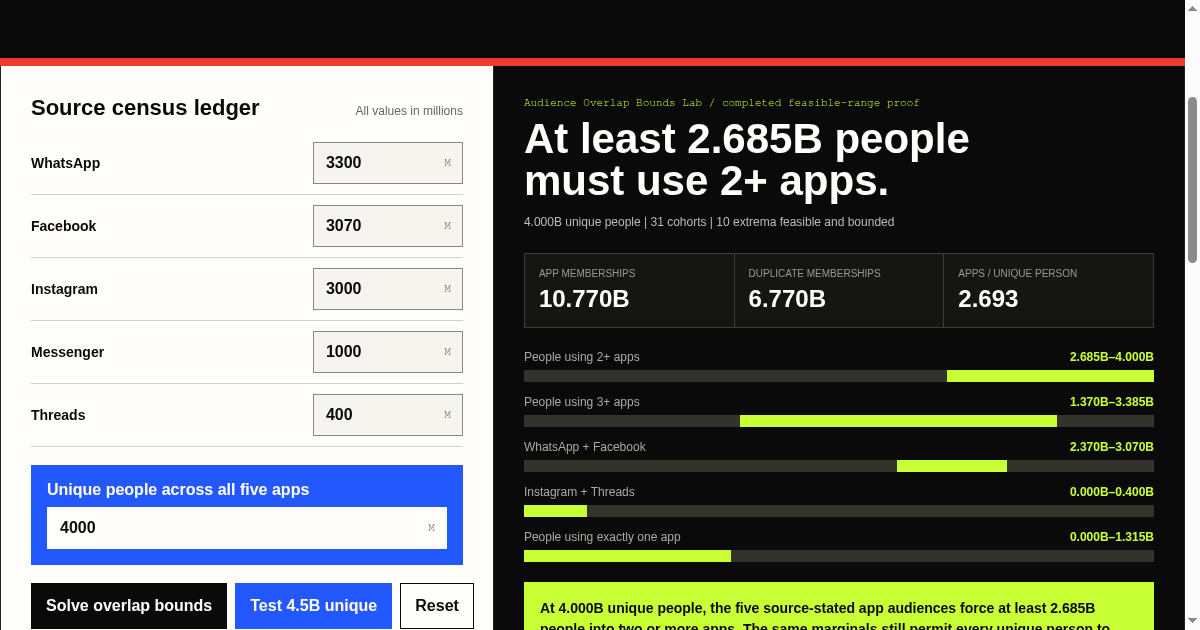Click the App Memberships 10.770B card
Viewport: 1200px width, 630px height.
pyautogui.click(x=629, y=290)
